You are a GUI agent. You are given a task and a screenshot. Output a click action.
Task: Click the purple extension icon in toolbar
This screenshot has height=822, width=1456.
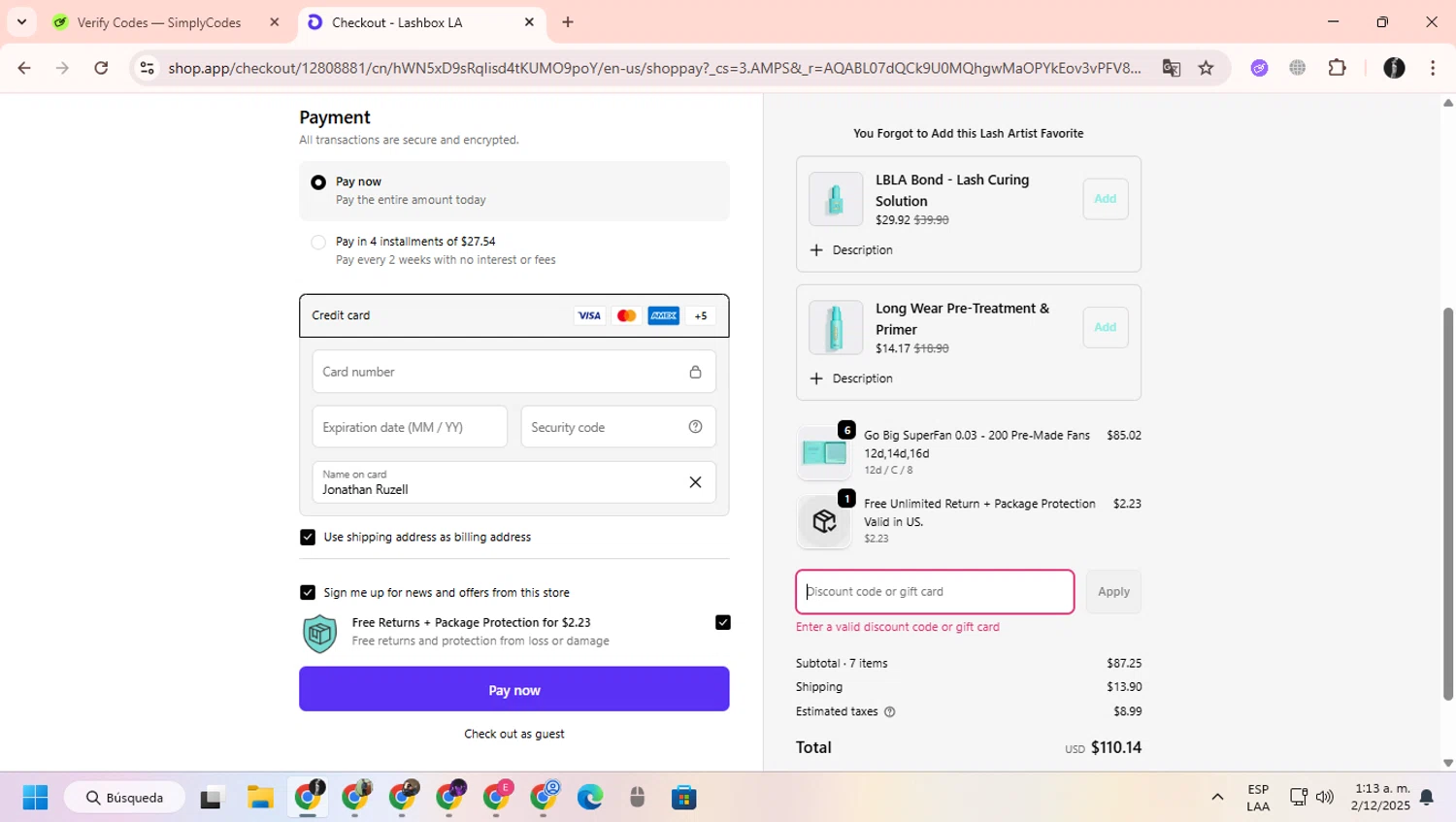pyautogui.click(x=1259, y=68)
